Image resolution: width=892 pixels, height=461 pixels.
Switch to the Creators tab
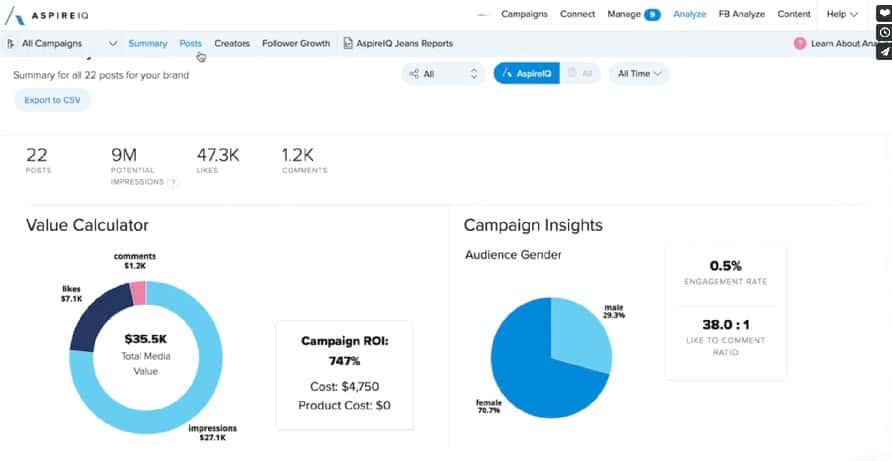(x=232, y=43)
